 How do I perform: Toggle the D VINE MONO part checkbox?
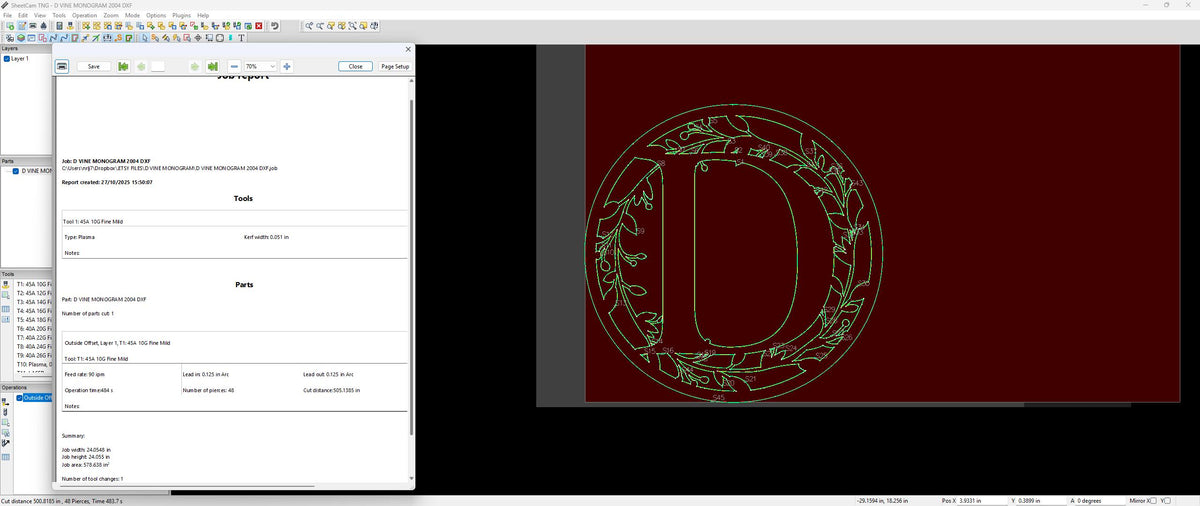coord(16,171)
